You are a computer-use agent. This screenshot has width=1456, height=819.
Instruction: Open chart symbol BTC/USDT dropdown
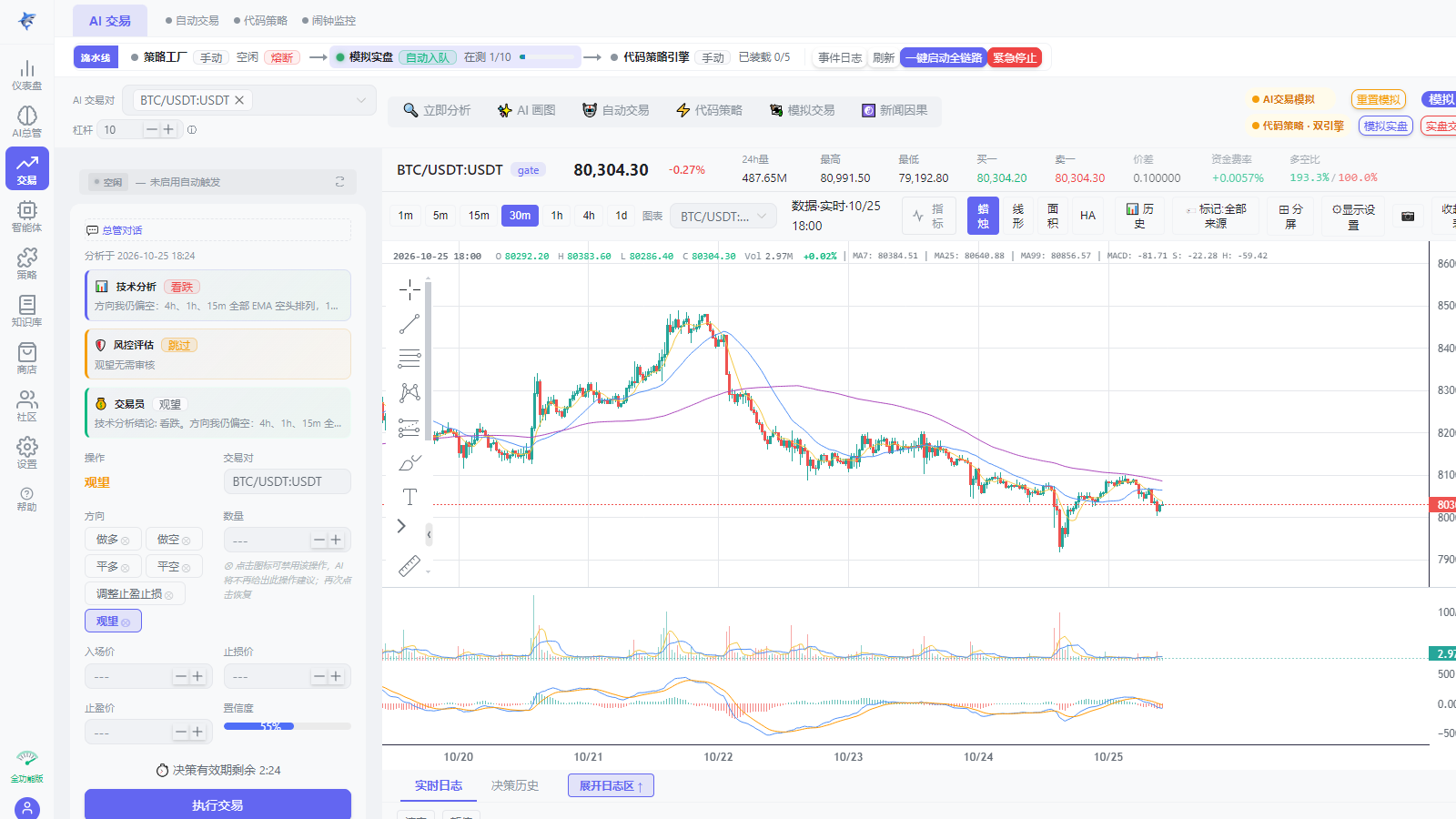(x=723, y=216)
